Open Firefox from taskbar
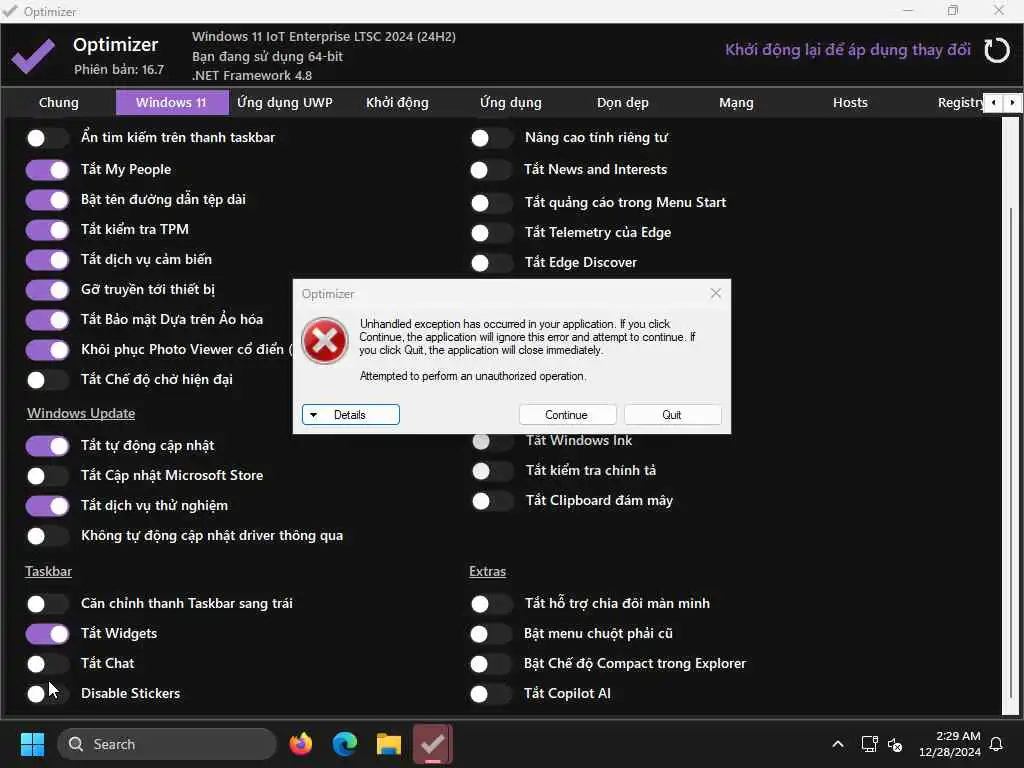 tap(301, 744)
